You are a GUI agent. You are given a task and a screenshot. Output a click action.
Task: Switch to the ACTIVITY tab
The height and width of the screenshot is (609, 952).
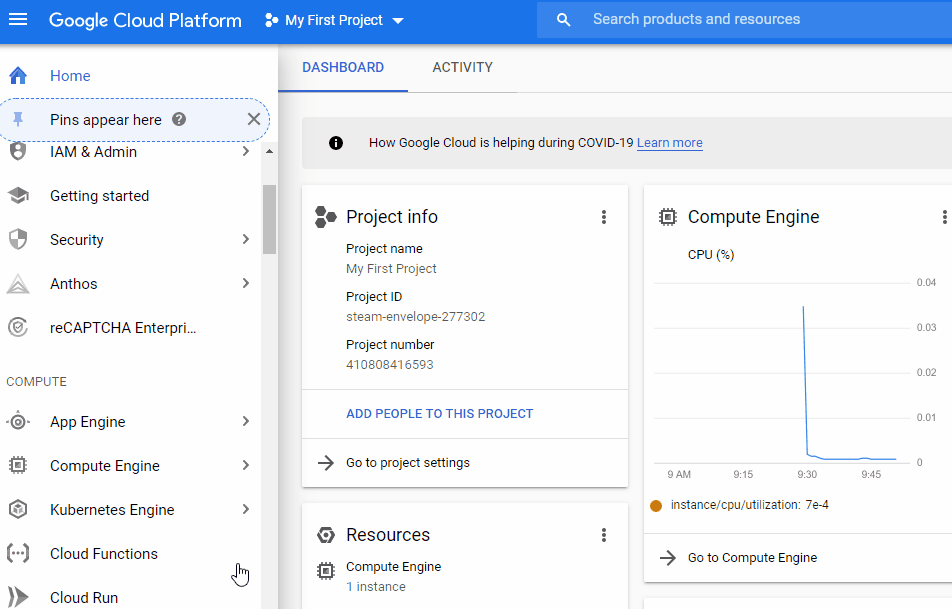click(x=463, y=67)
